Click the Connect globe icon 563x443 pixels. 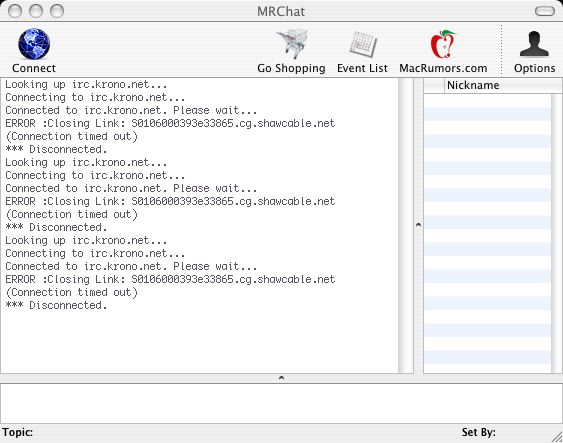click(34, 44)
